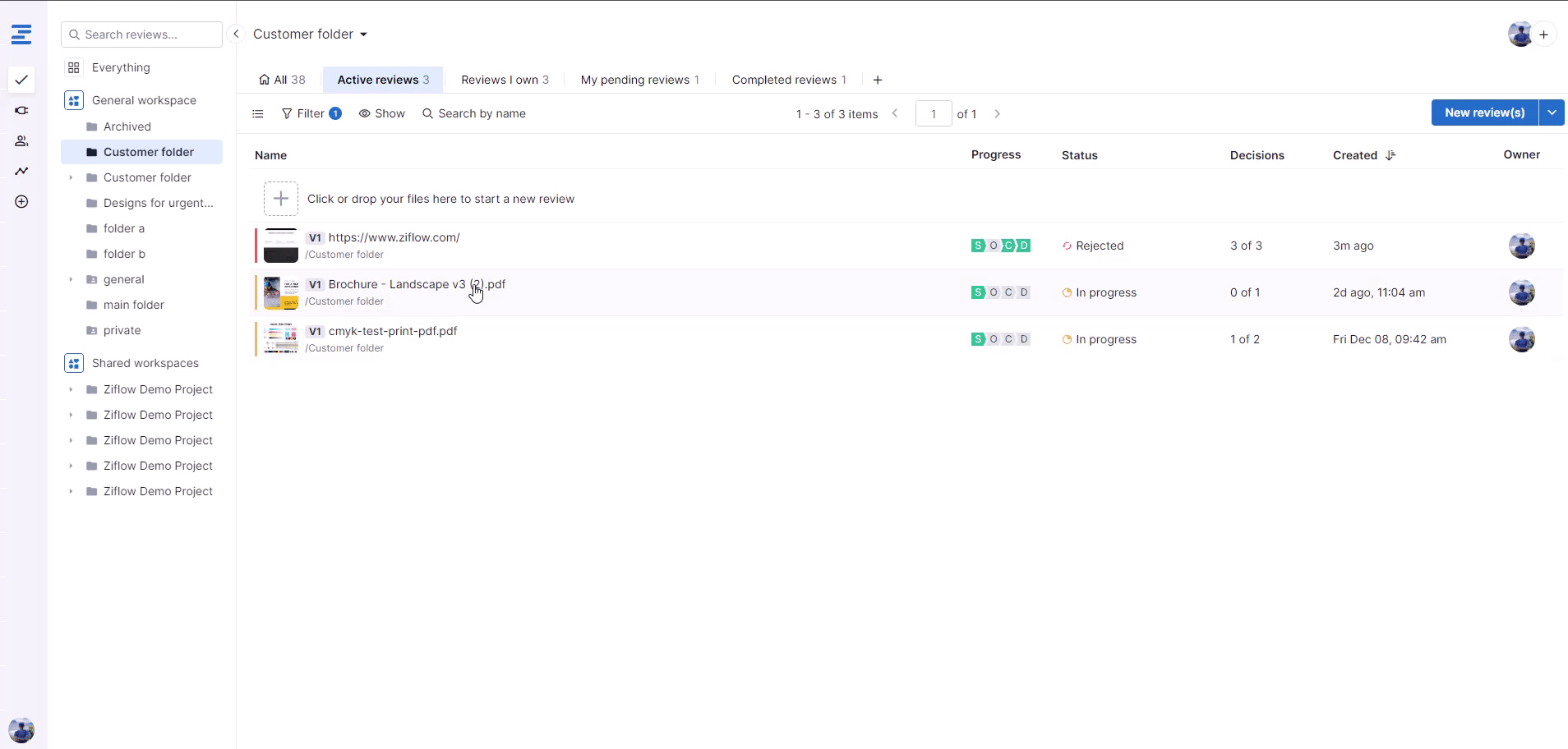Click the circled plus icon in sidebar
1568x749 pixels.
pyautogui.click(x=21, y=202)
